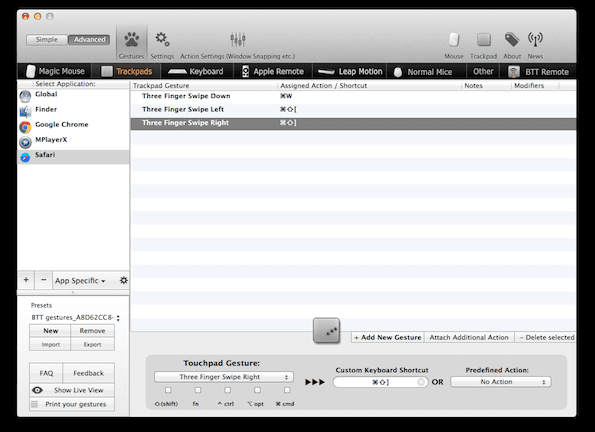
Task: Open the FAQ button
Action: pyautogui.click(x=46, y=373)
